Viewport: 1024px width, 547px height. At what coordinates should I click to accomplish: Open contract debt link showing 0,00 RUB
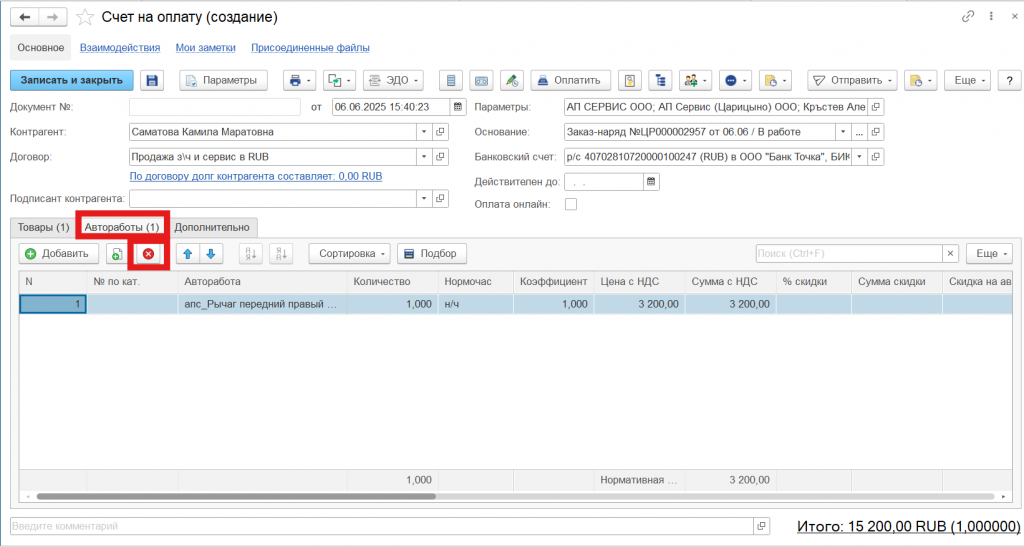(x=256, y=176)
